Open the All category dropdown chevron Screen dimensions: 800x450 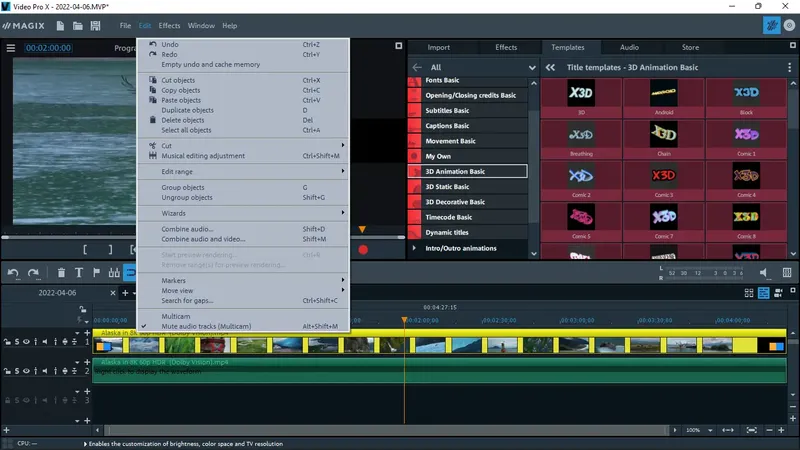point(532,67)
